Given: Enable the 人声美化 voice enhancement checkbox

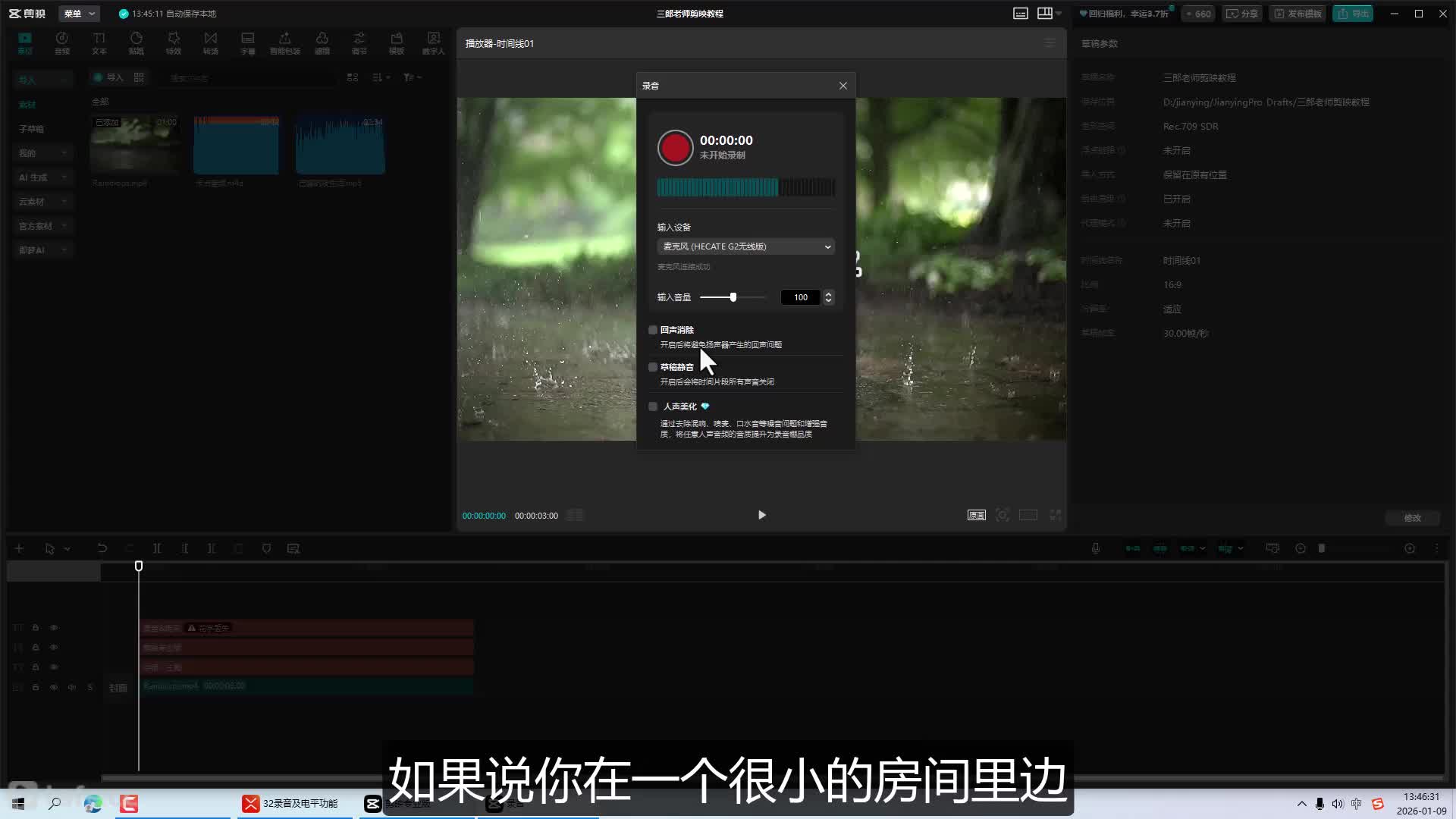Looking at the screenshot, I should 653,406.
